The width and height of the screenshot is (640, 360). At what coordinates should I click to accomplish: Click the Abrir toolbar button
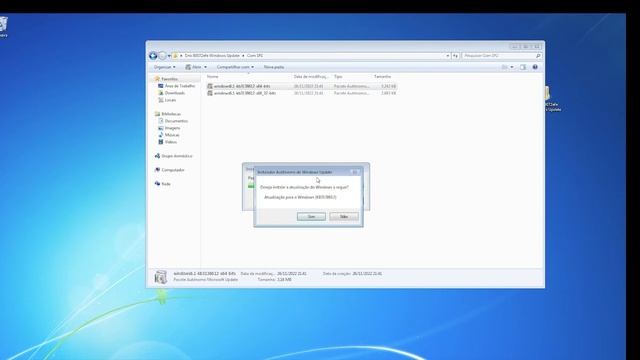(193, 67)
